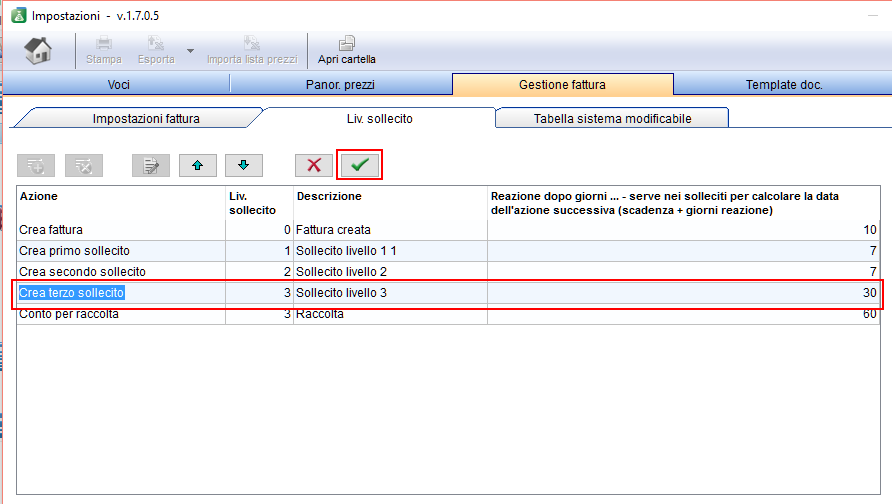Click the Sollecito livello 1 1 cell
The image size is (892, 504).
point(390,251)
